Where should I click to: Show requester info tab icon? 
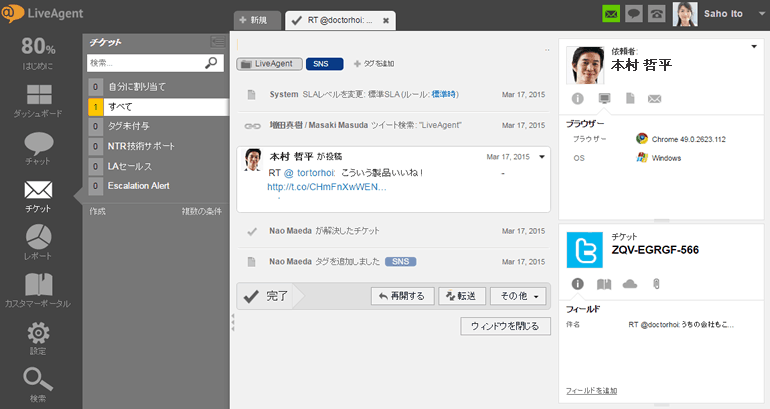pos(578,99)
